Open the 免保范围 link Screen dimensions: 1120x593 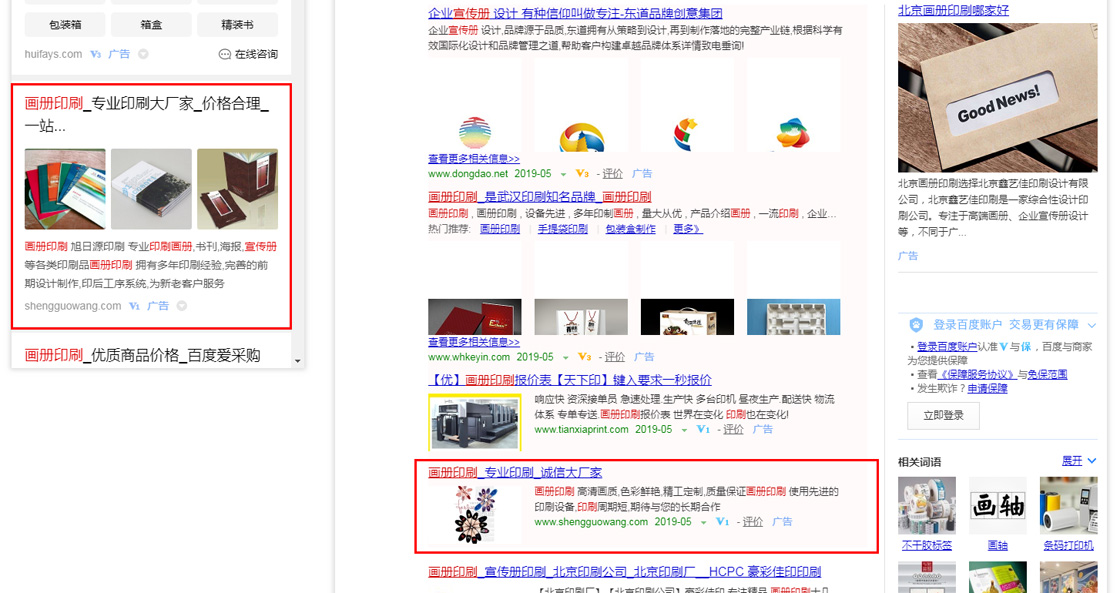pyautogui.click(x=1047, y=374)
